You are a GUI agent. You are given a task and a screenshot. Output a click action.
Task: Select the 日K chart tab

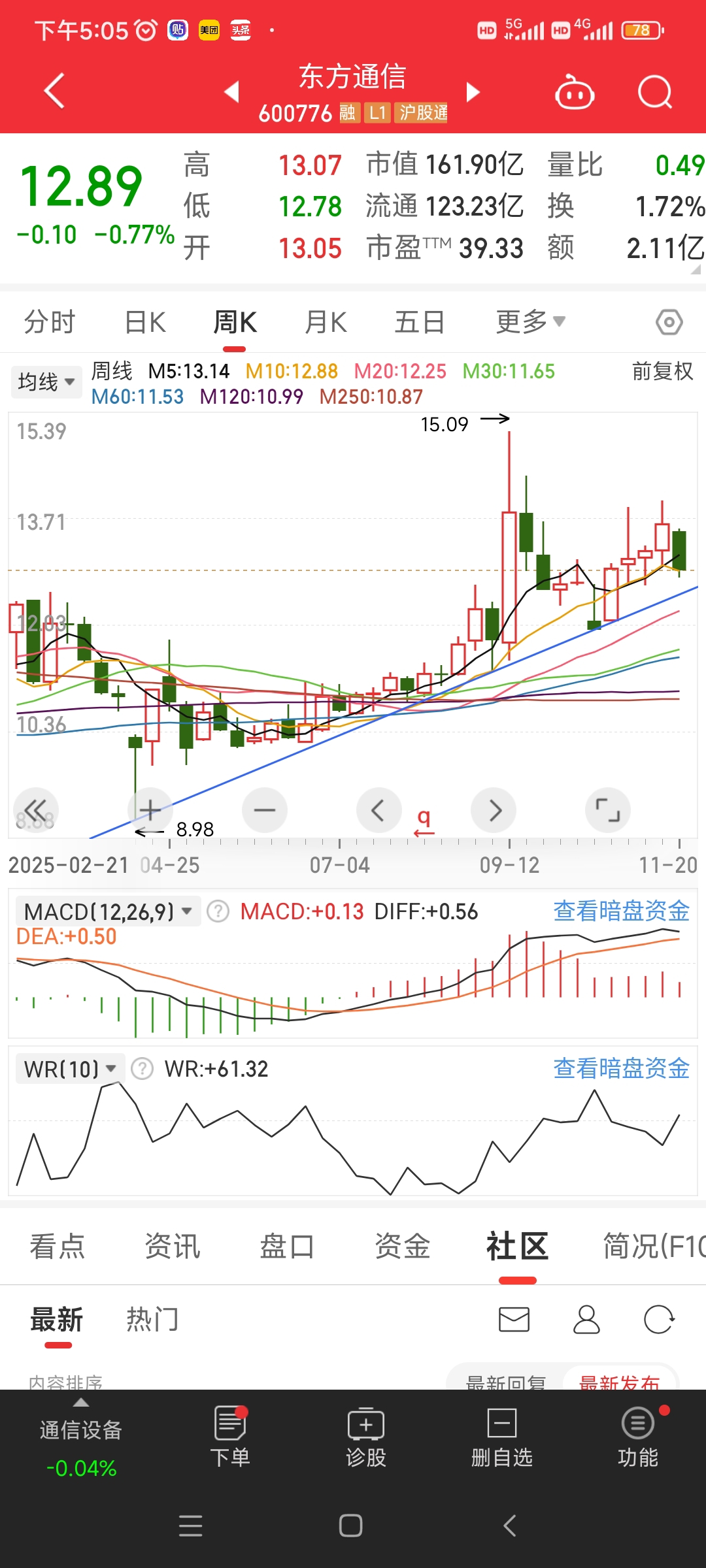click(x=145, y=322)
